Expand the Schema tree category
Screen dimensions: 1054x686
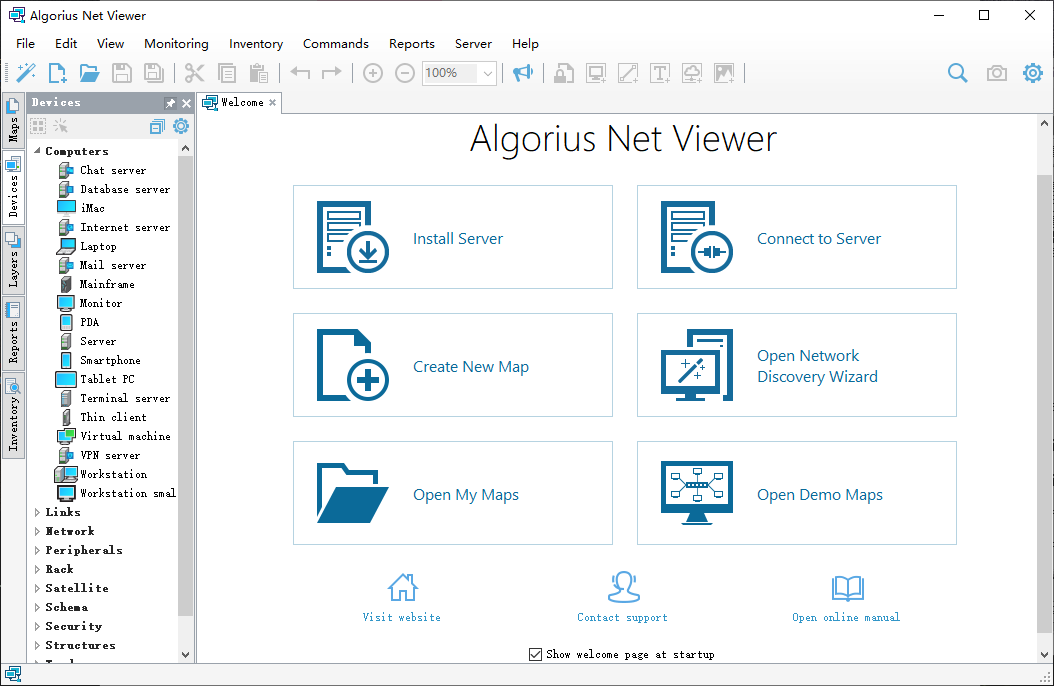pyautogui.click(x=37, y=607)
